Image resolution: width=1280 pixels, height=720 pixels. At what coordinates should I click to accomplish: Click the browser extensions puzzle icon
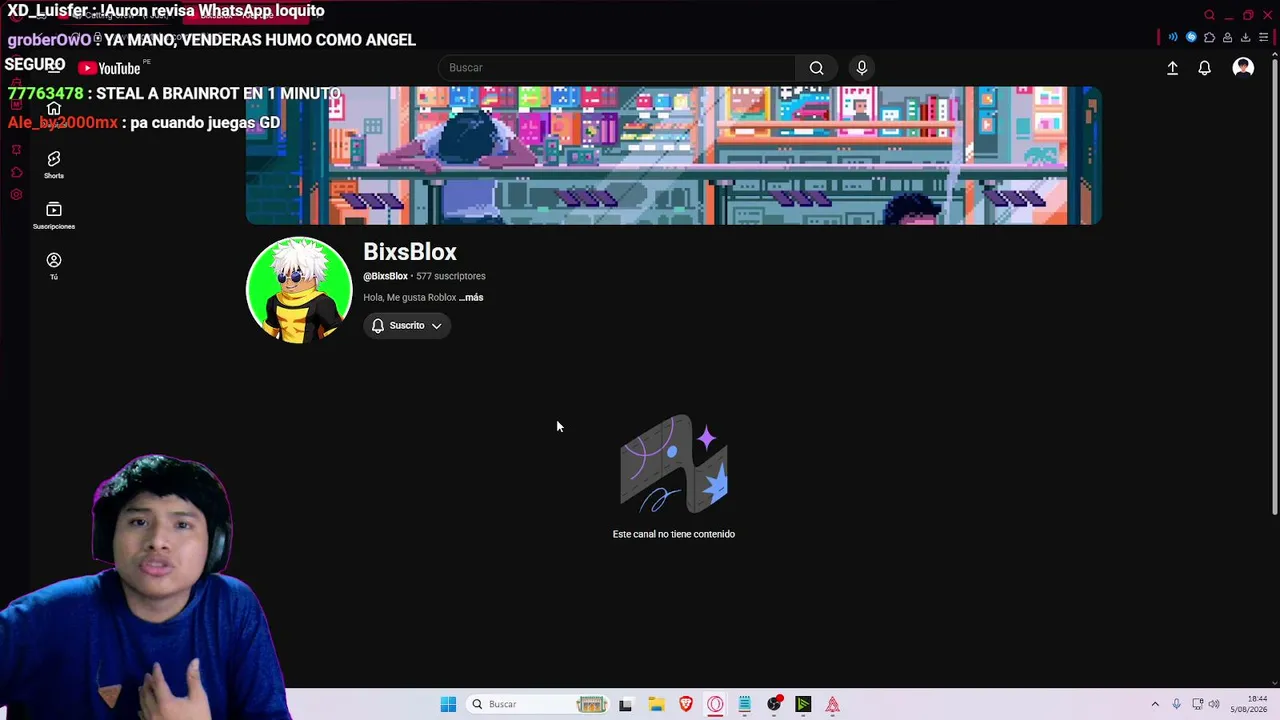(1209, 38)
